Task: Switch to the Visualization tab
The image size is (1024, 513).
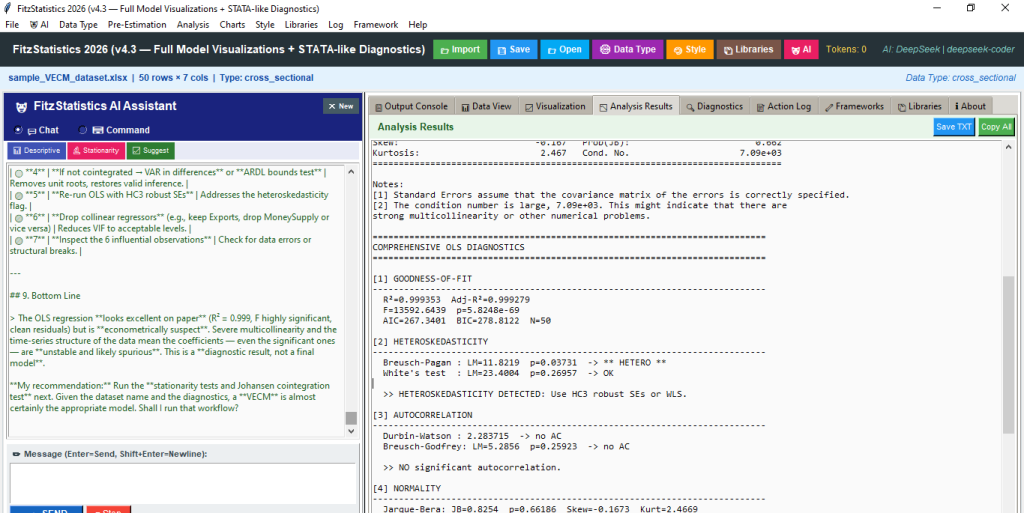Action: (x=555, y=106)
